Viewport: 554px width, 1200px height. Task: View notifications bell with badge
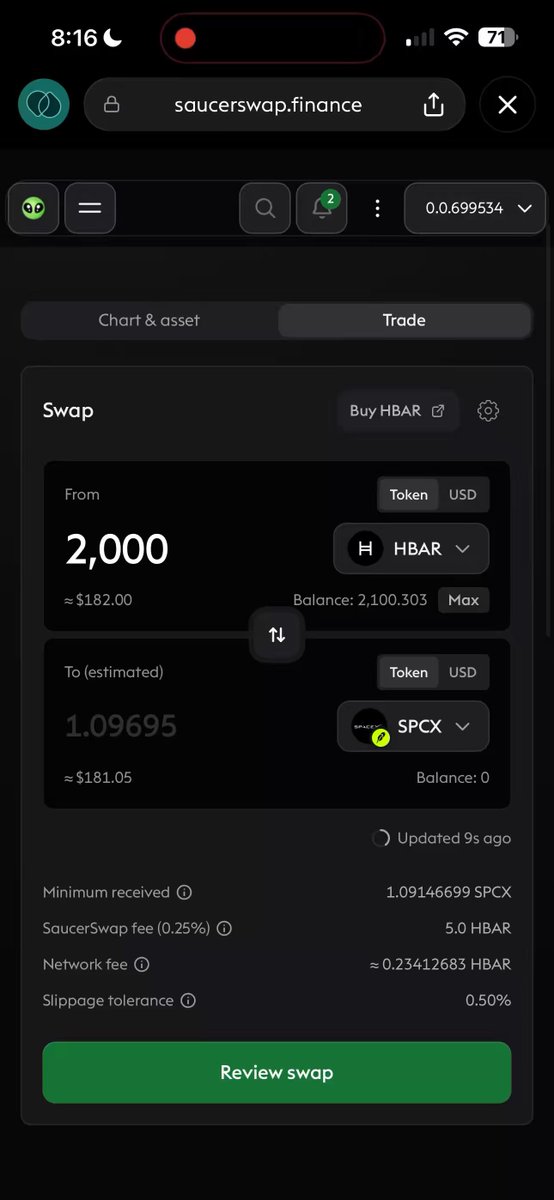322,208
